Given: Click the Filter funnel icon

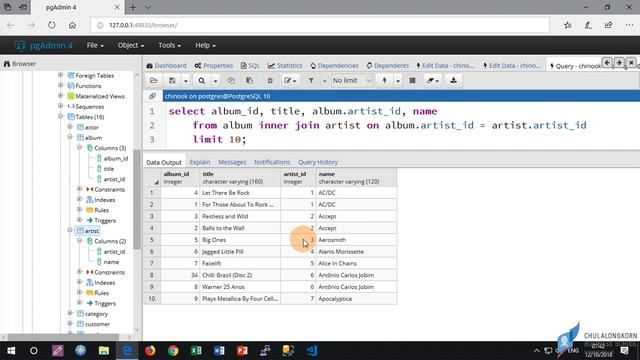Looking at the screenshot, I should [x=311, y=81].
